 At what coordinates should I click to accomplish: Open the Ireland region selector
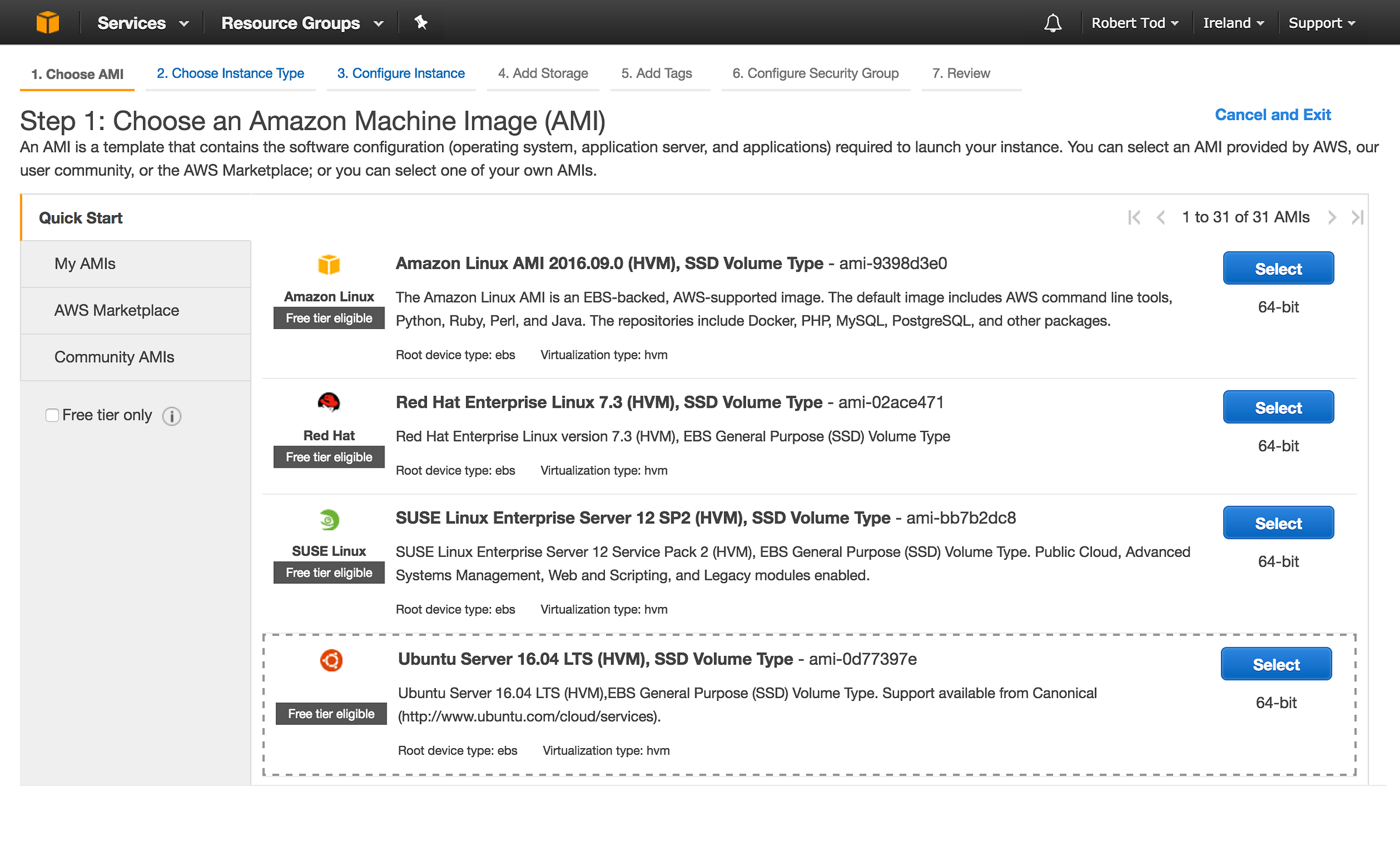[x=1233, y=23]
